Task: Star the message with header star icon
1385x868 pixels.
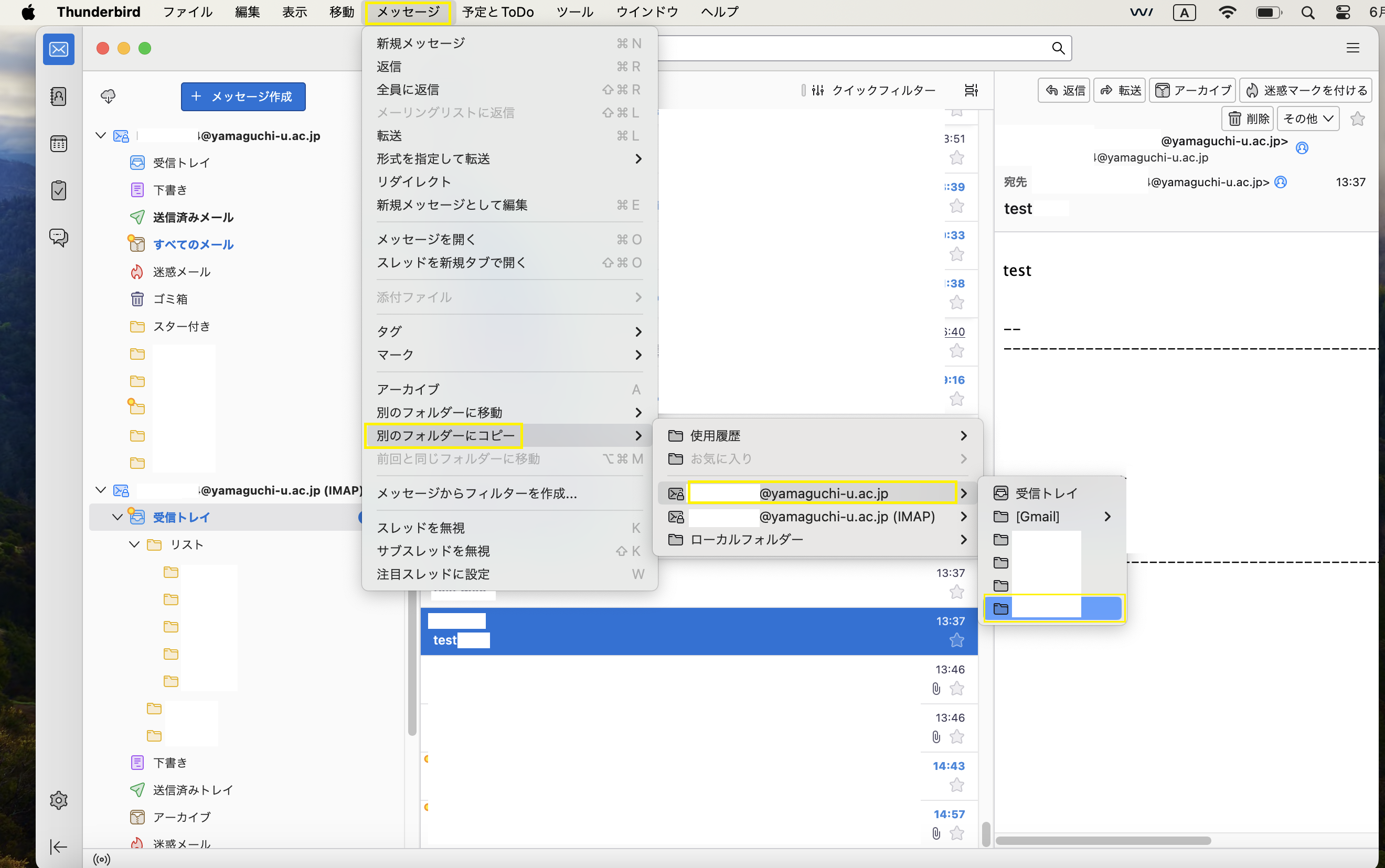Action: coord(1357,119)
